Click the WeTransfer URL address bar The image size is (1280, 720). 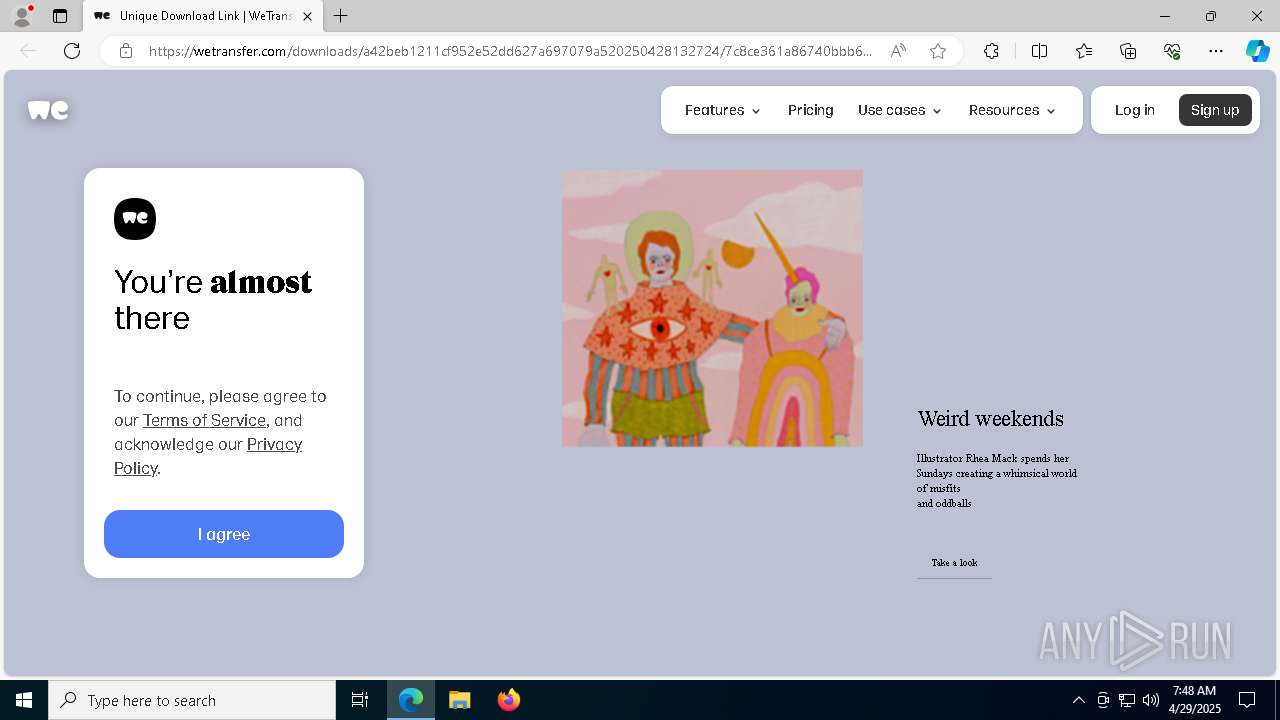click(x=510, y=51)
